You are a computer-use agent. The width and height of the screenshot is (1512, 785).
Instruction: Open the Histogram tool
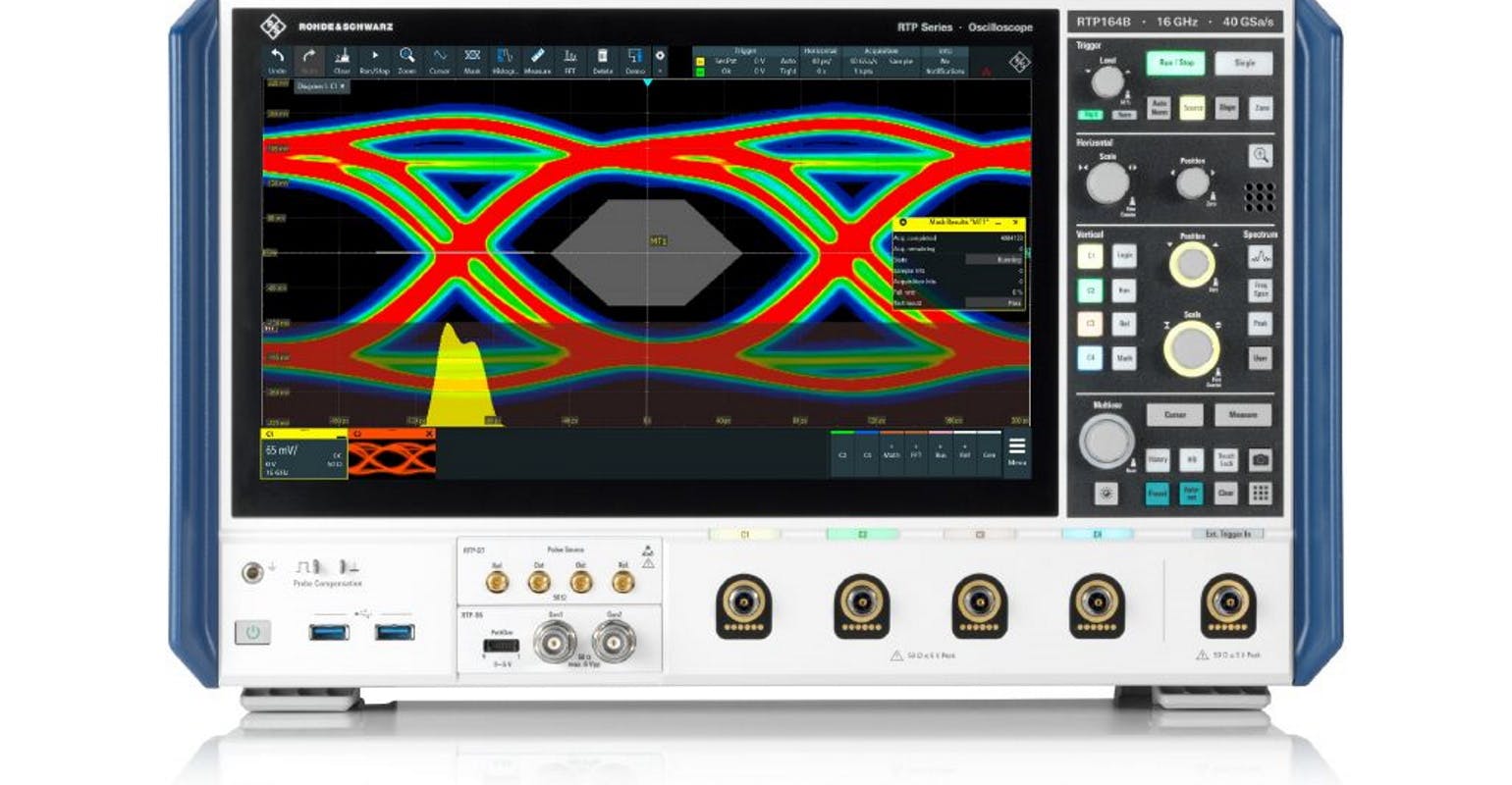click(x=505, y=62)
